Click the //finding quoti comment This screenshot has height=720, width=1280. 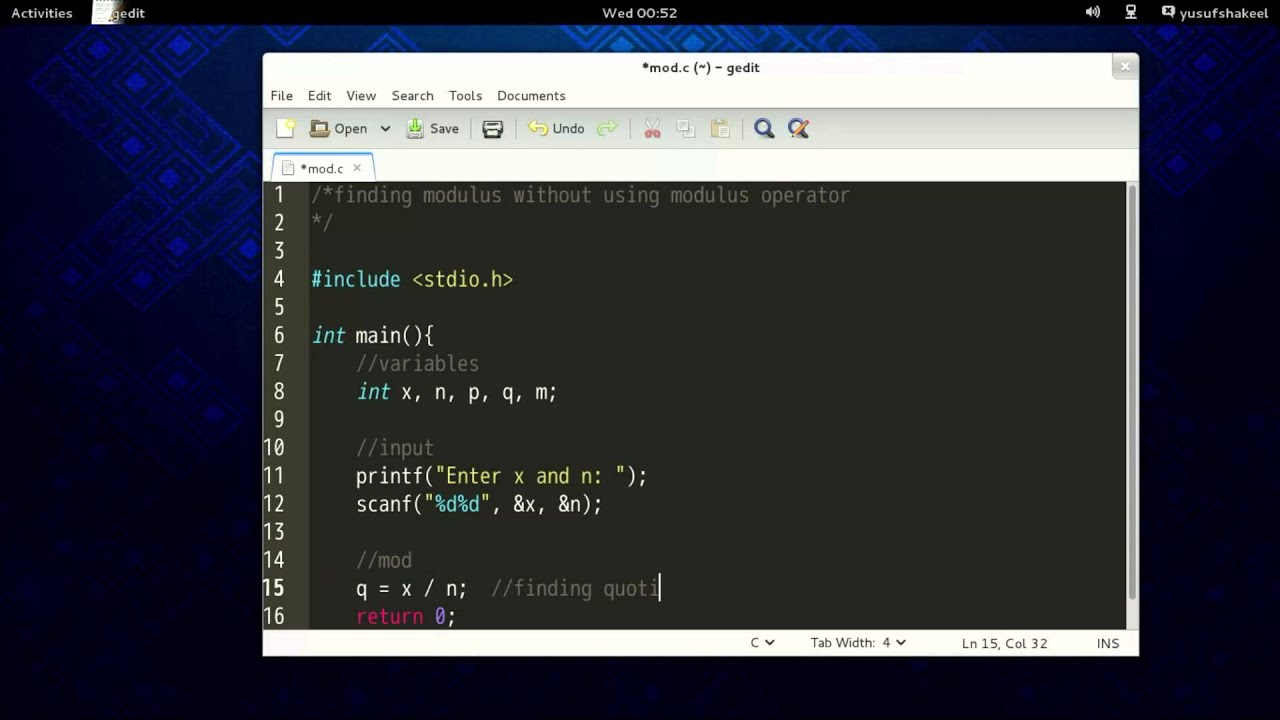575,588
